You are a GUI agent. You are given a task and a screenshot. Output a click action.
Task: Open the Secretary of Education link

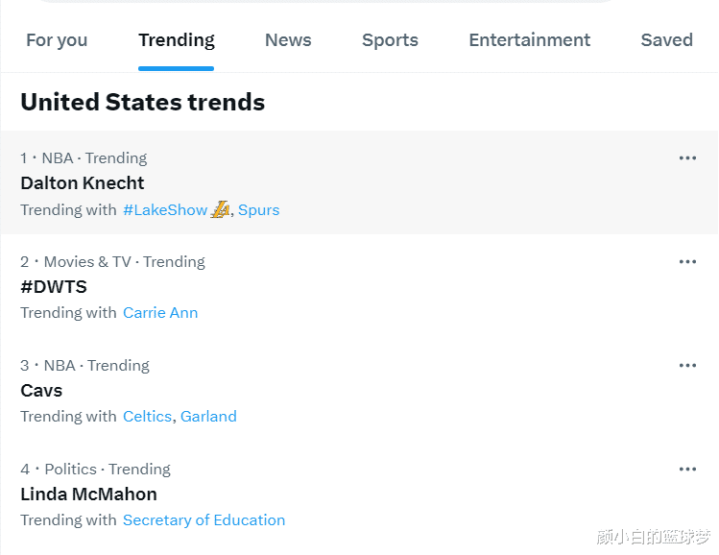pos(204,520)
